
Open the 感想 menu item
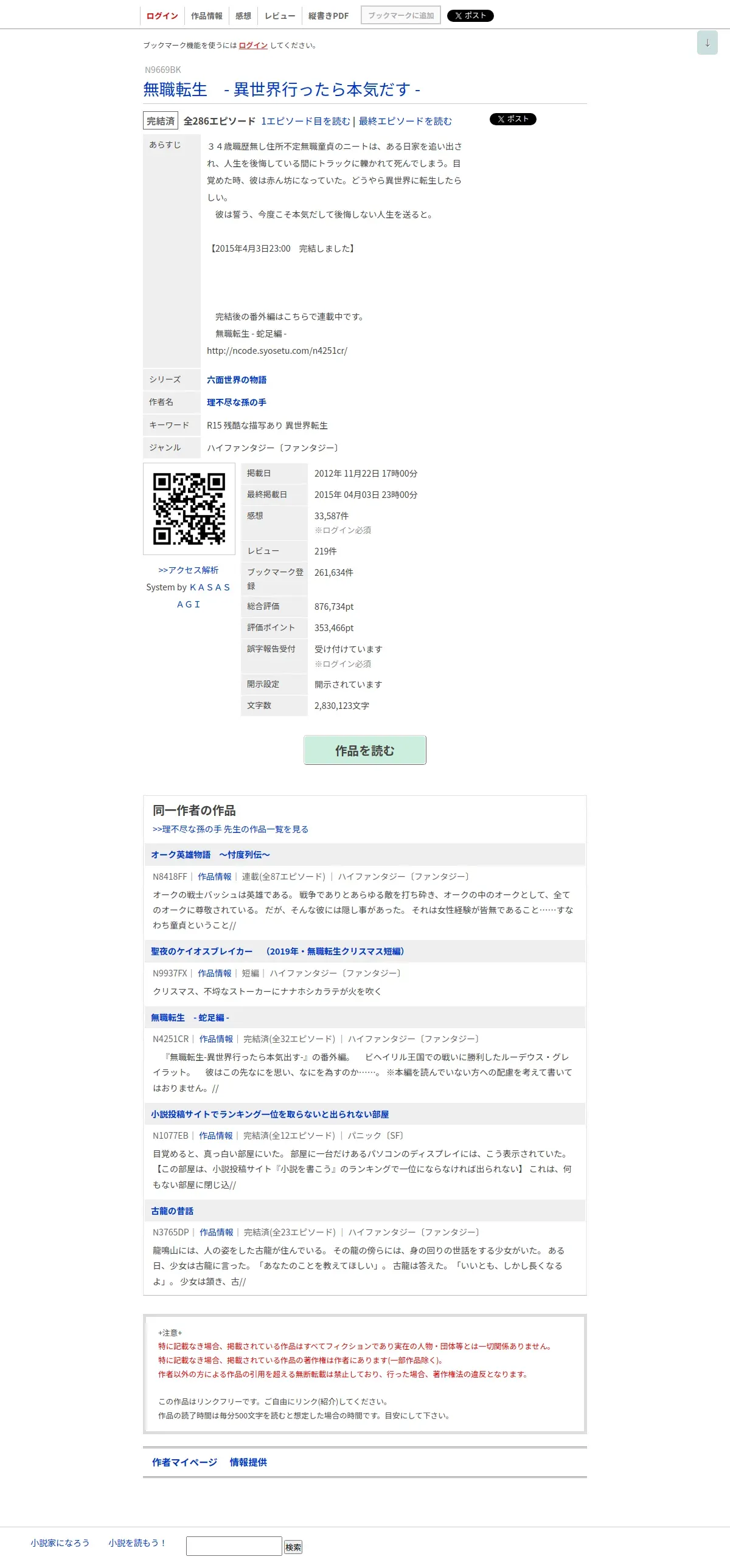point(243,16)
